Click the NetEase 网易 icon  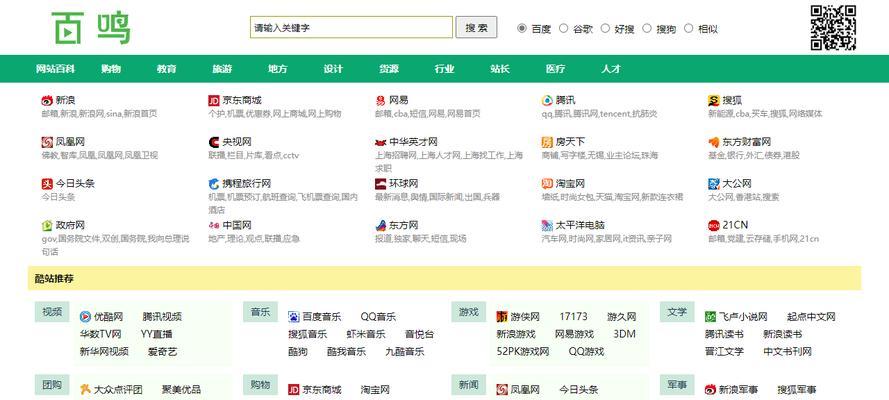(x=380, y=101)
